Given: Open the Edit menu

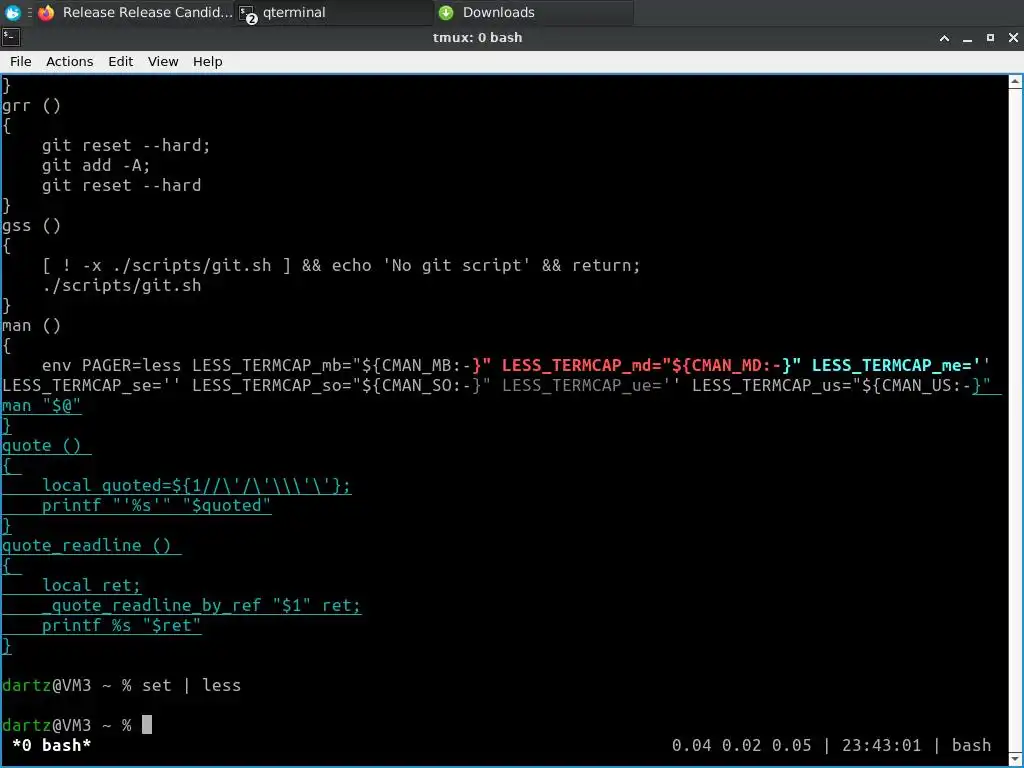Looking at the screenshot, I should coord(120,61).
